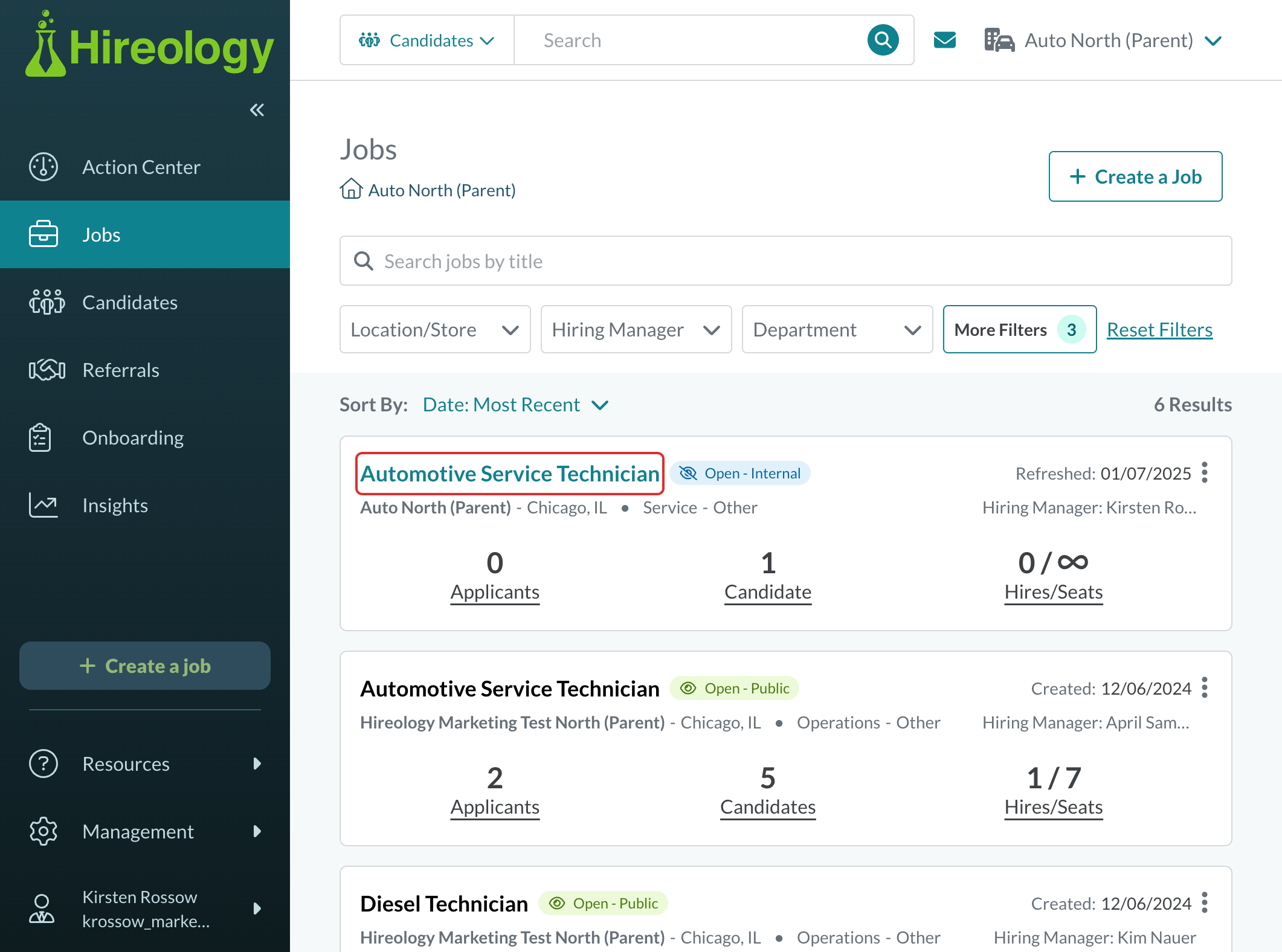
Task: Click Search jobs by title field
Action: click(785, 261)
